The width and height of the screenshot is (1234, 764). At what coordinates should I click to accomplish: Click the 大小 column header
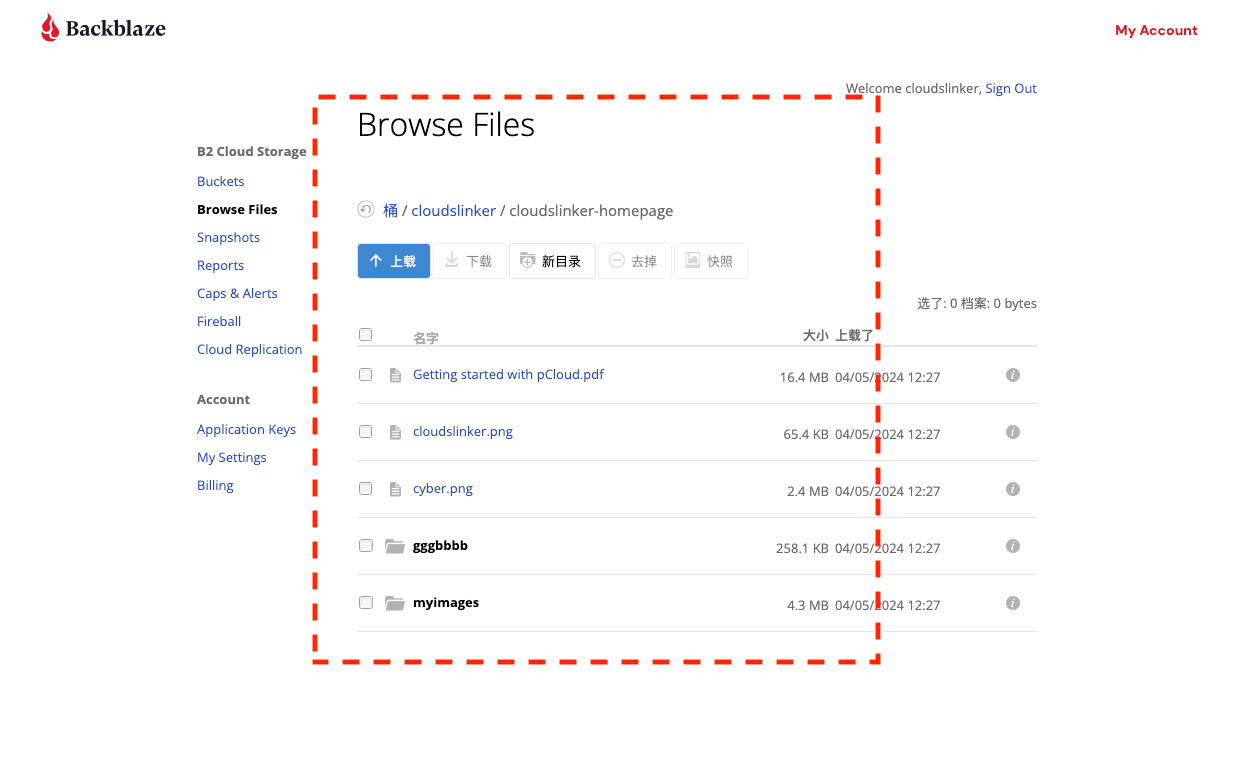pos(815,335)
